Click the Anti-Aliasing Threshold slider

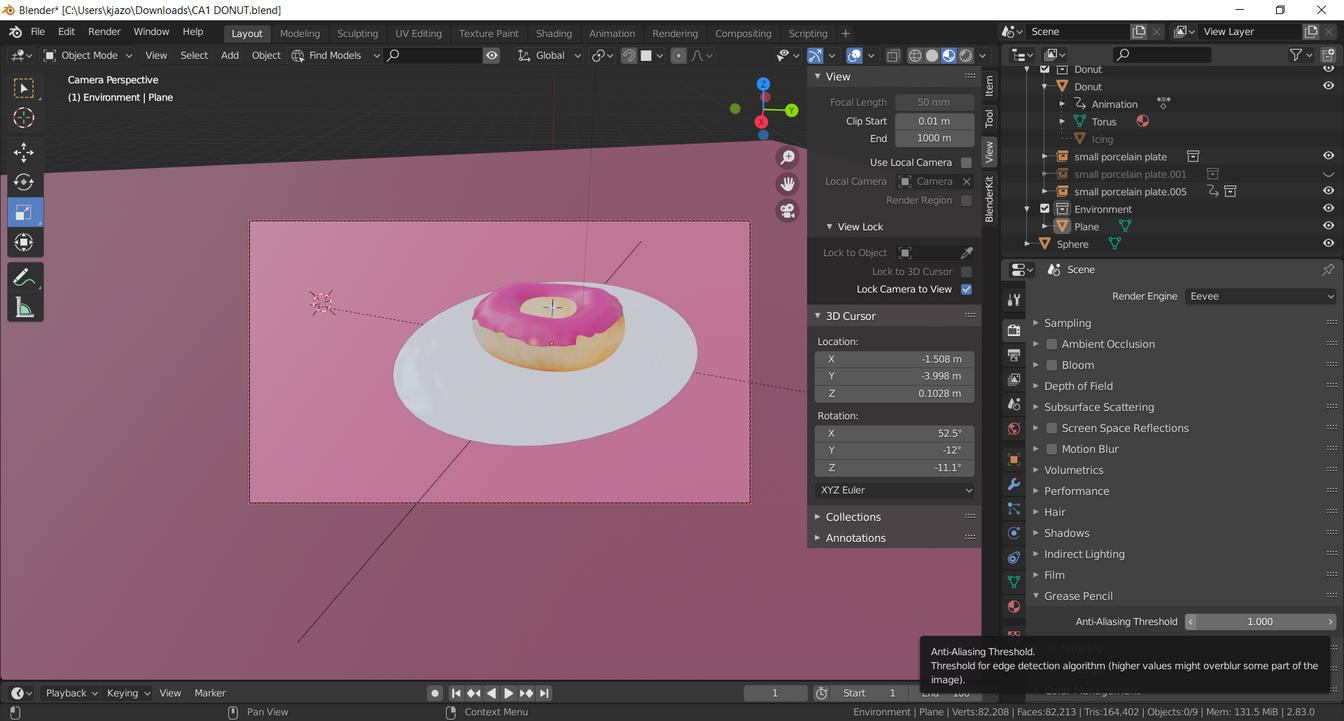tap(1260, 622)
